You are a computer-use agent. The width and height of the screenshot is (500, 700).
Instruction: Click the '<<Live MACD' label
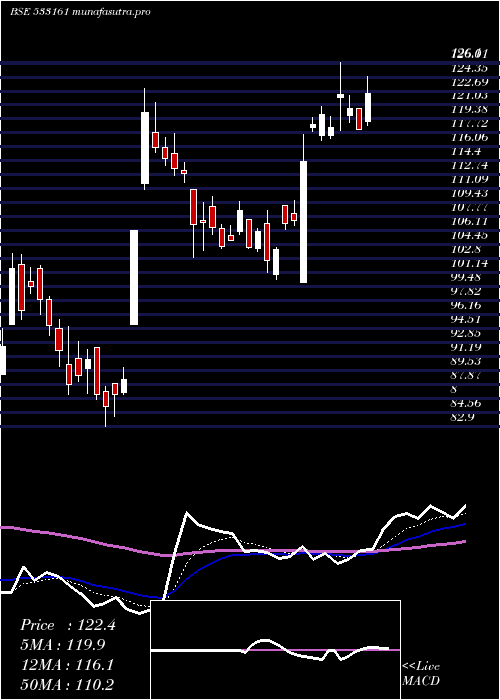421,674
